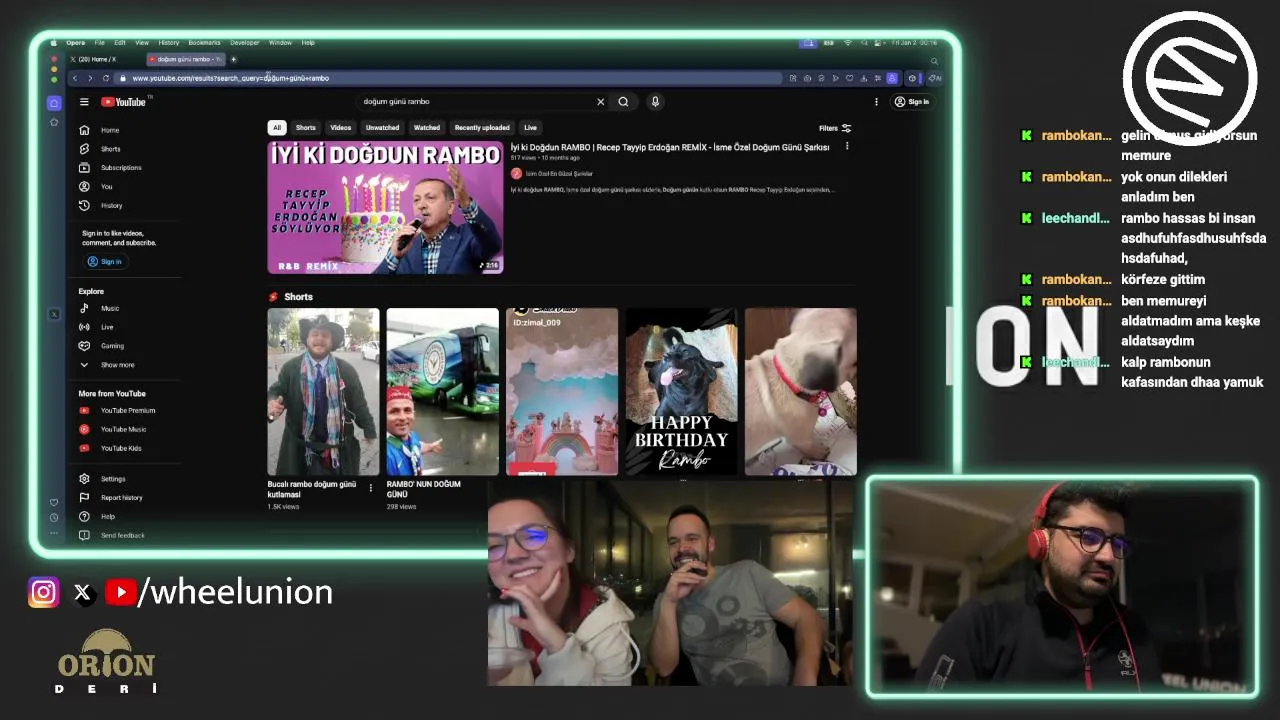Open a new tab with the plus button
Viewport: 1280px width, 720px height.
[x=233, y=59]
